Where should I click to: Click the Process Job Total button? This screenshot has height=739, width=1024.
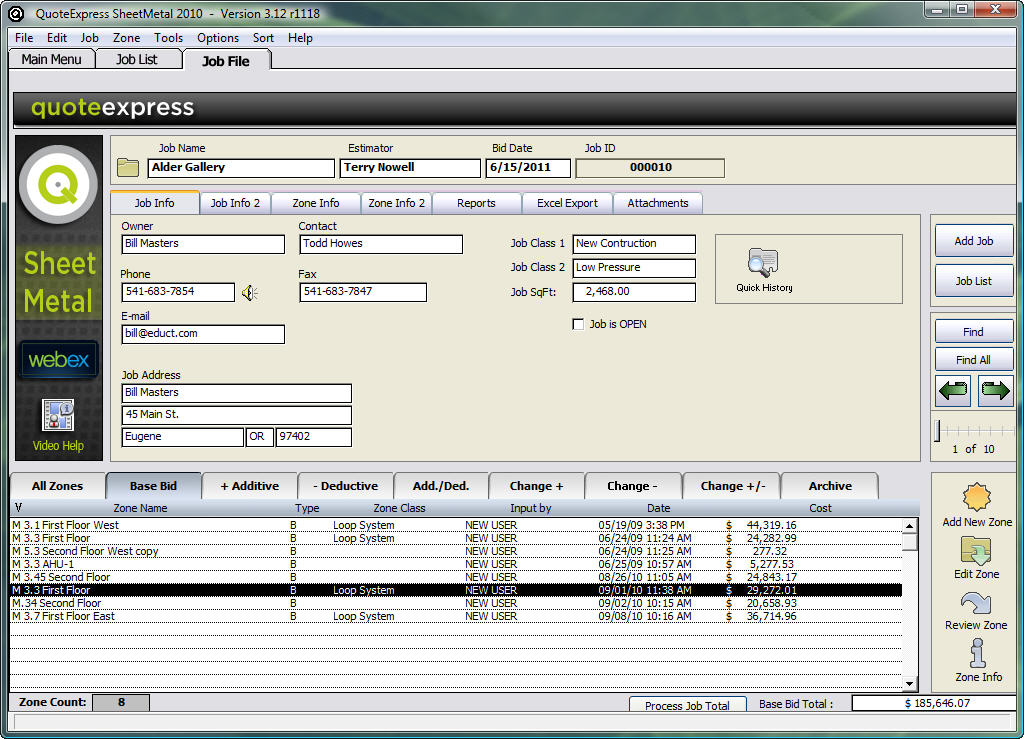(687, 705)
